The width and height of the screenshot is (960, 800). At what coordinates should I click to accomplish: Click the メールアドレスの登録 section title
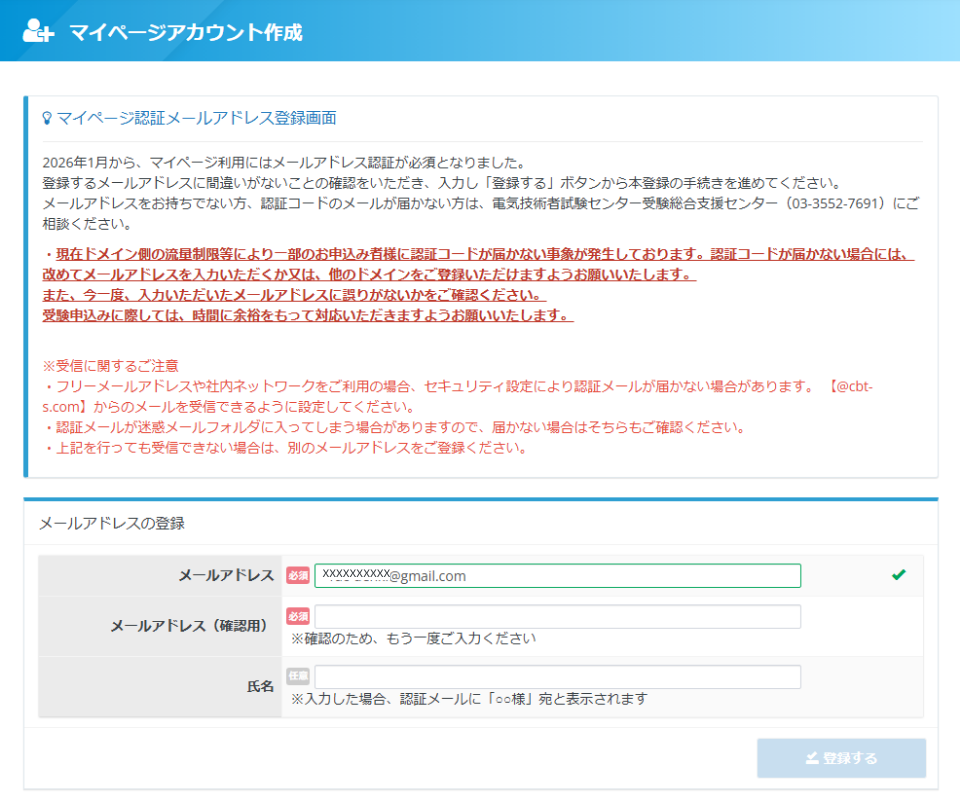[112, 523]
